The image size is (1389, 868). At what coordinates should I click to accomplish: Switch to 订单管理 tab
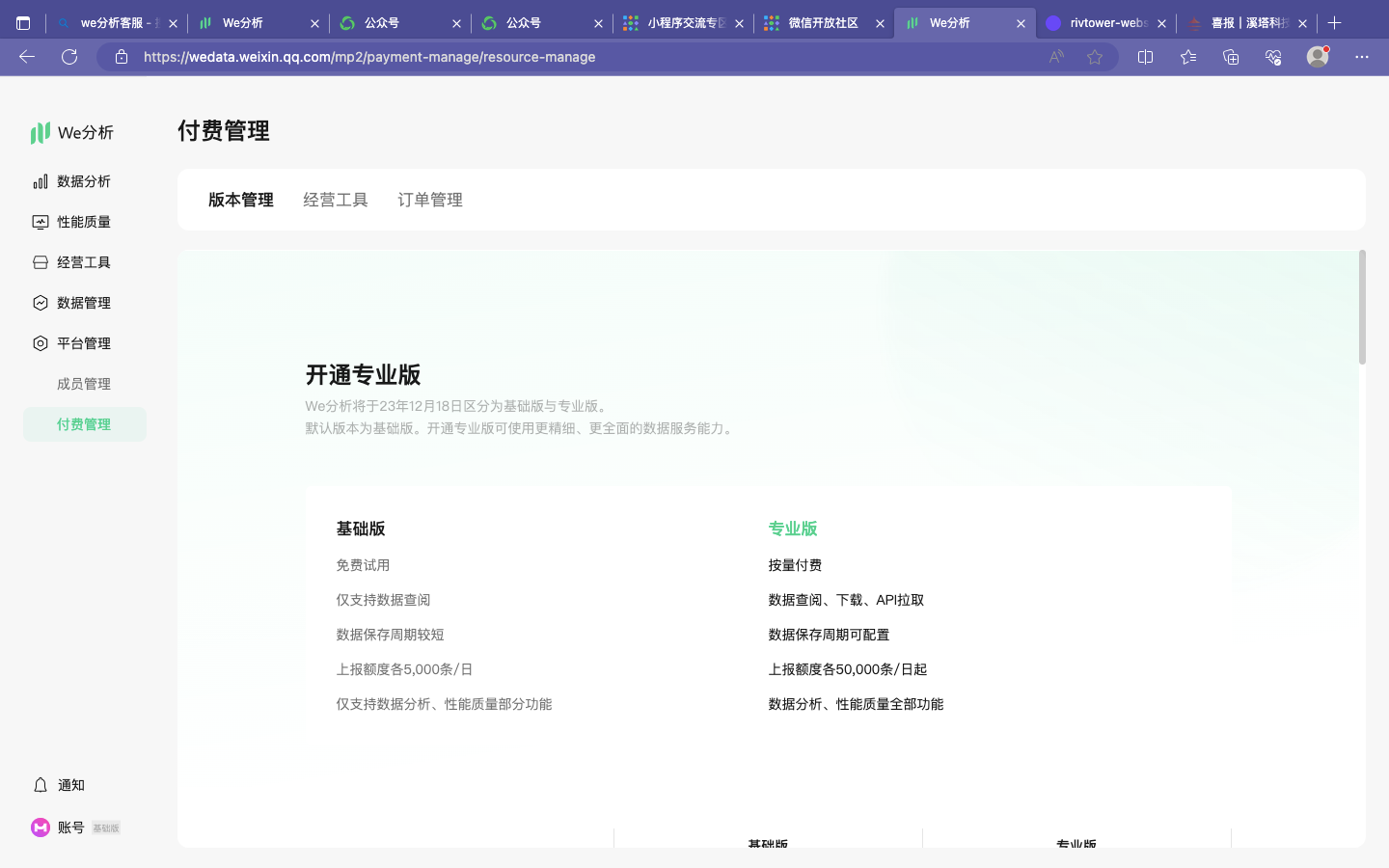click(x=430, y=200)
